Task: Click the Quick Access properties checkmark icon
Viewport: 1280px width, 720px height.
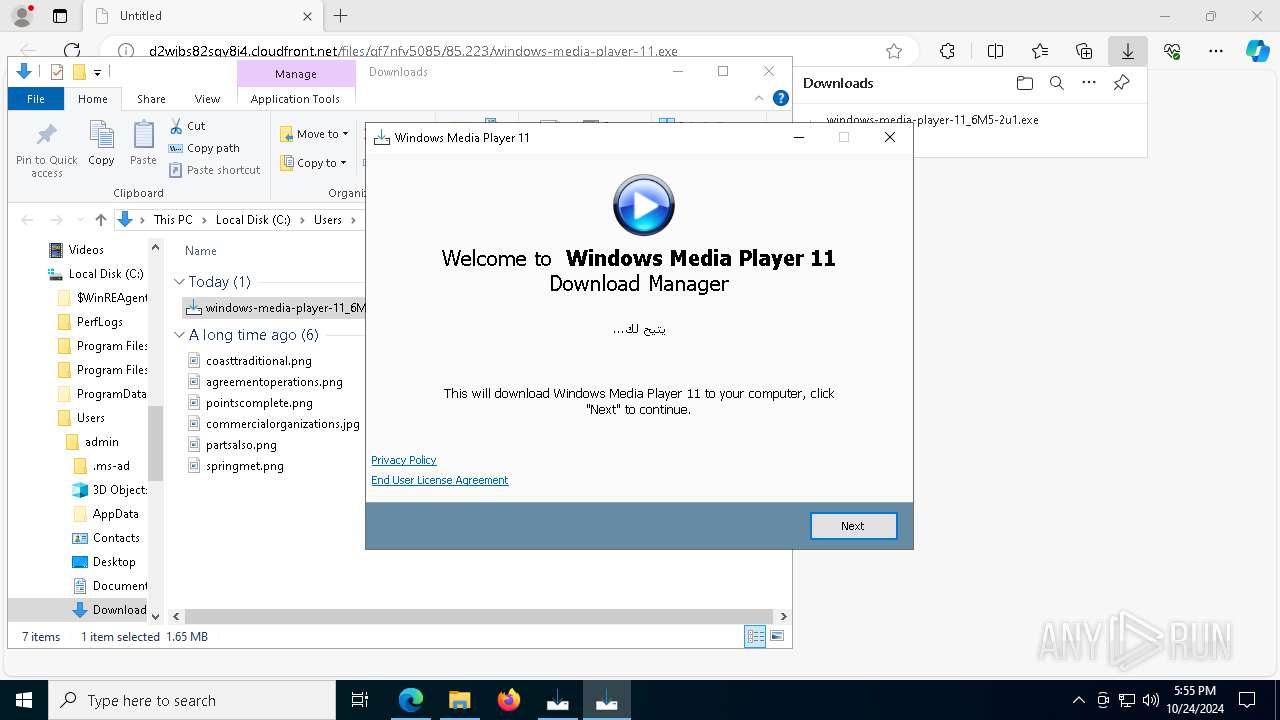Action: [x=57, y=72]
